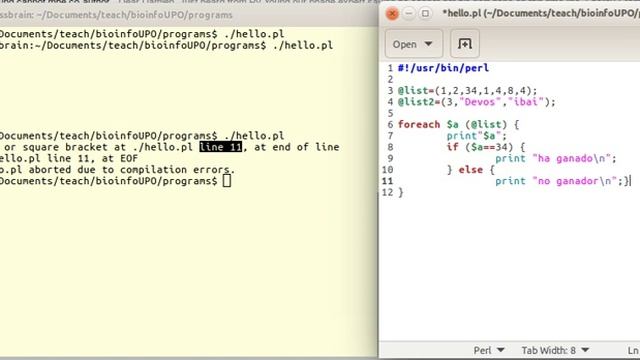Viewport: 640px width, 360px height.
Task: Close the hello.pl gedit window
Action: pyautogui.click(x=392, y=13)
